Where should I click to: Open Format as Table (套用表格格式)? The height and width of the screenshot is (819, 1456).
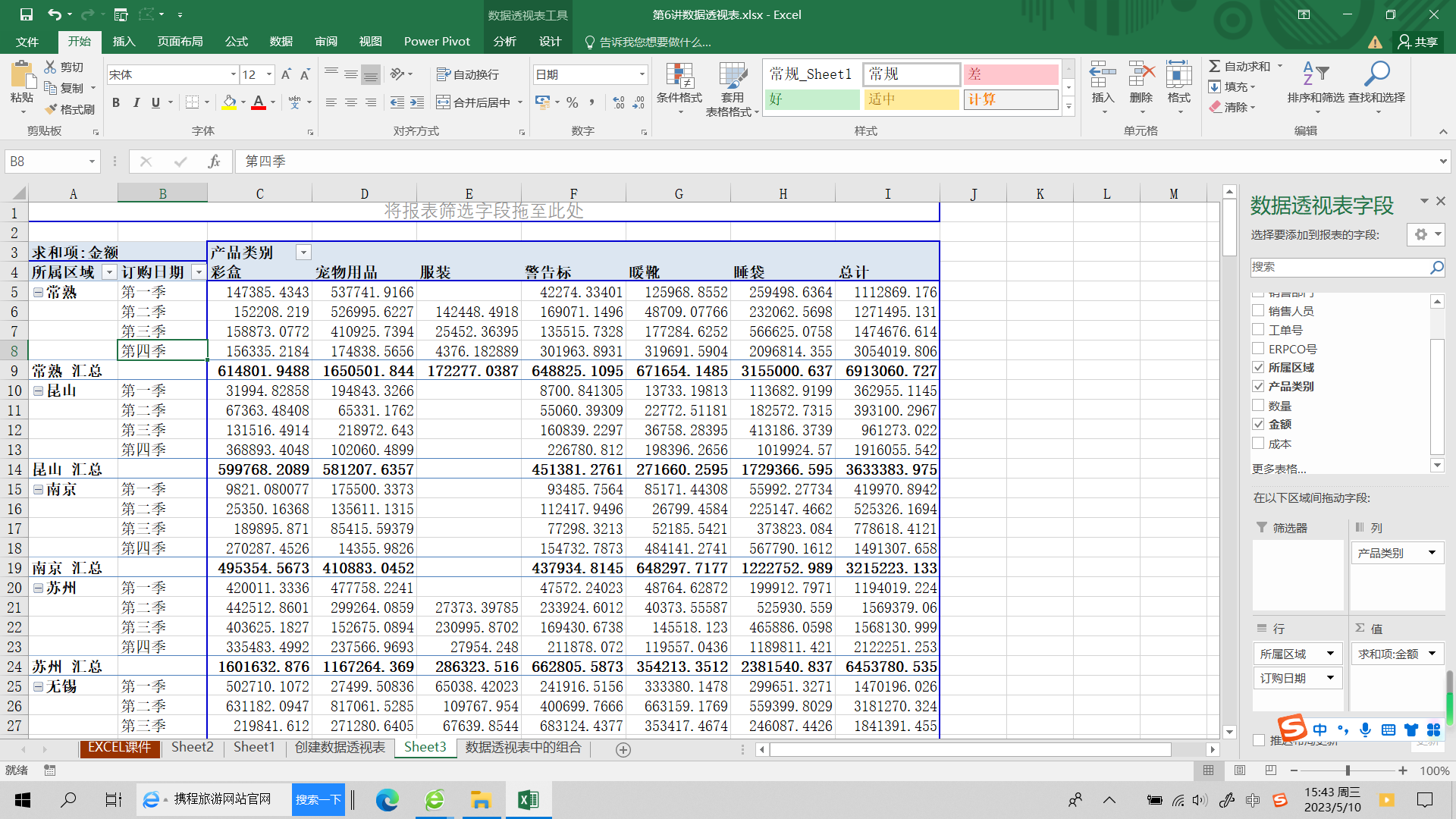(733, 89)
